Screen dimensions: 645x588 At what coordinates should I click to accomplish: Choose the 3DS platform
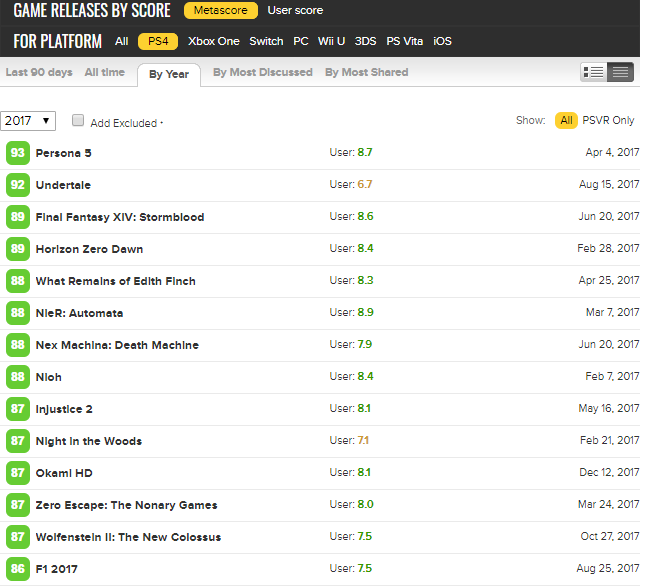365,41
